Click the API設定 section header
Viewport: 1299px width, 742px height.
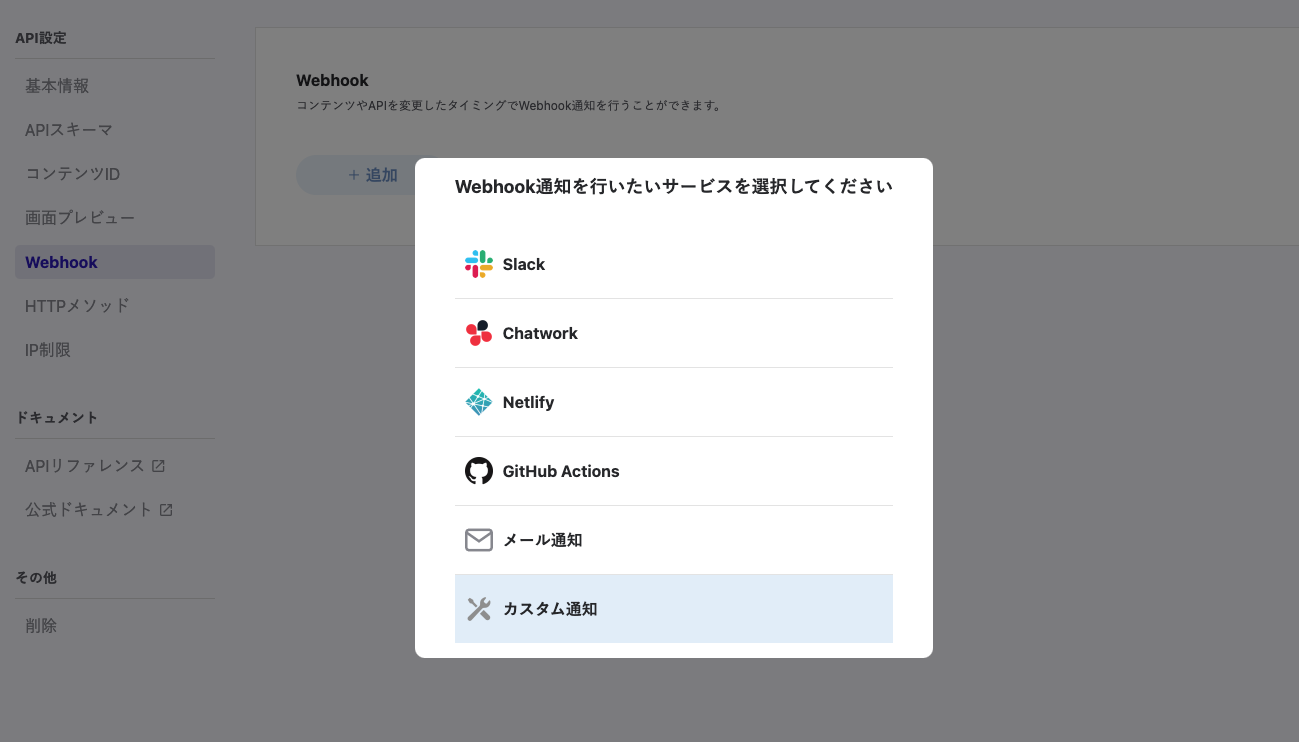pyautogui.click(x=41, y=38)
